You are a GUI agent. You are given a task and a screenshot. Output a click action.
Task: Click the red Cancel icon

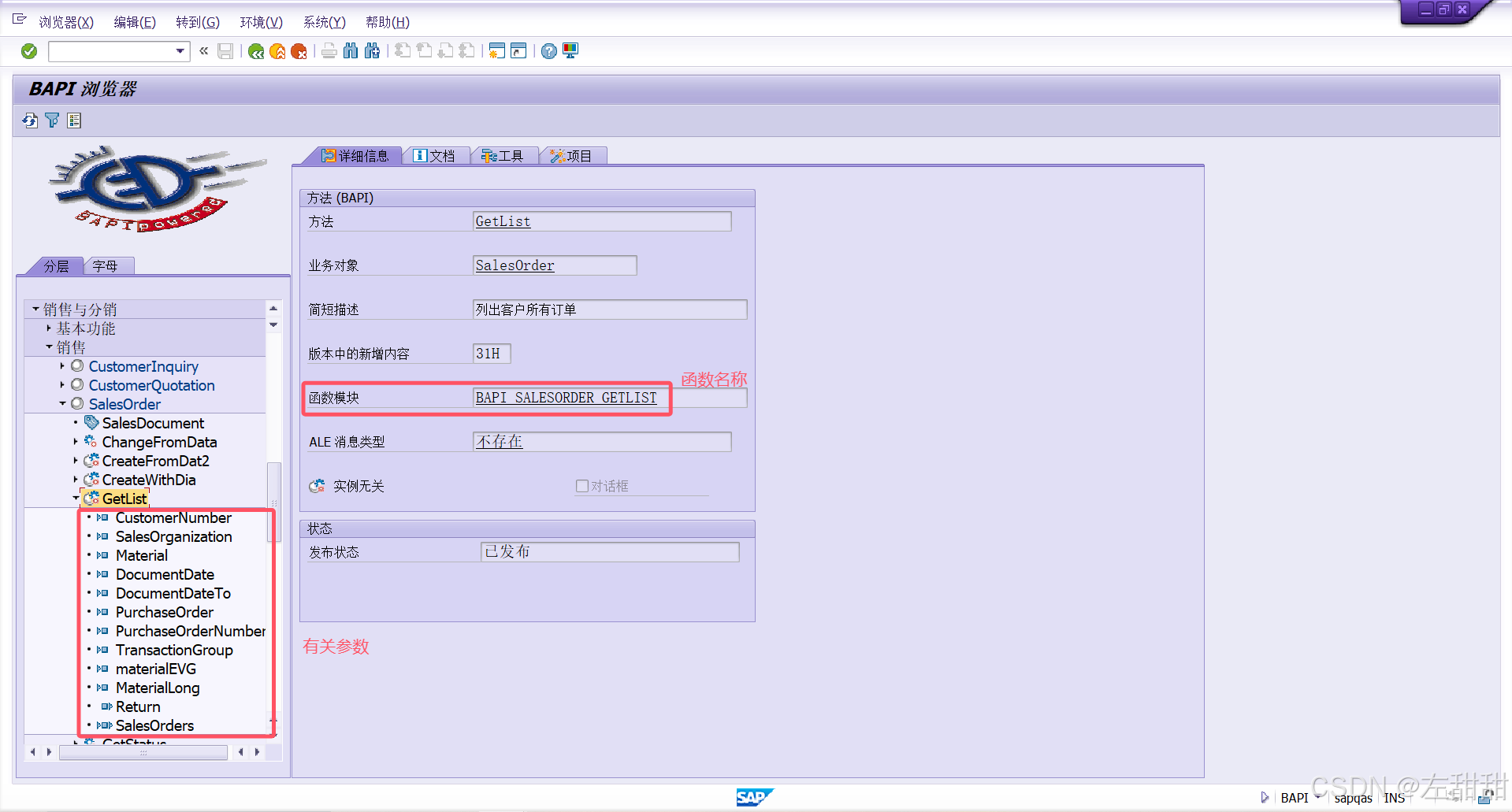[299, 51]
